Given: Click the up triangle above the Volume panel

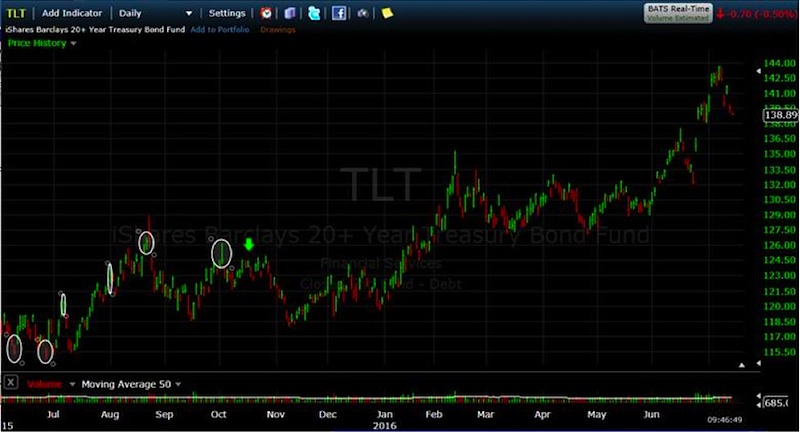Looking at the screenshot, I should pos(742,365).
